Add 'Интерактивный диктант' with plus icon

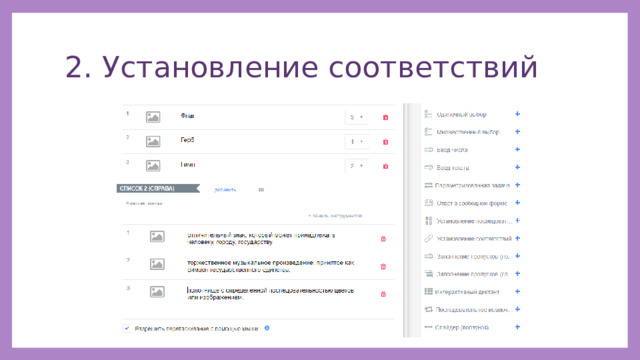(518, 291)
